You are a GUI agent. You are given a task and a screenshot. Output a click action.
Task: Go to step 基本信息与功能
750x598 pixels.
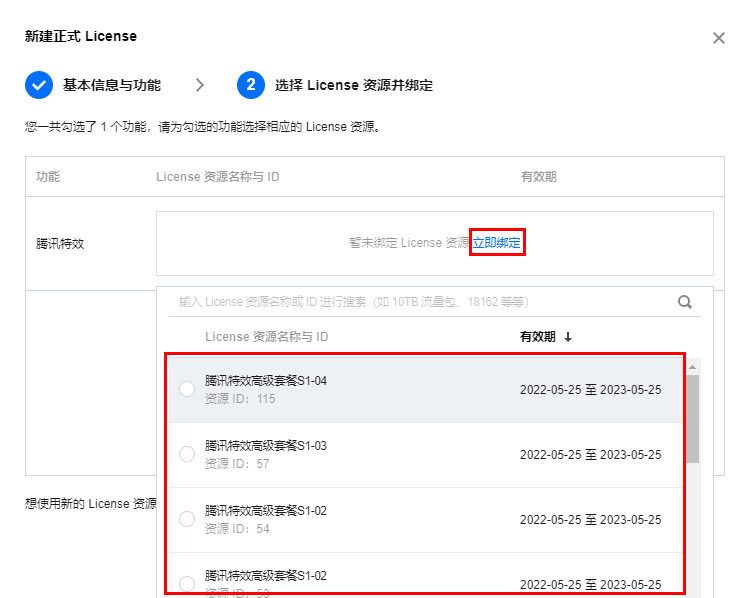click(x=111, y=85)
